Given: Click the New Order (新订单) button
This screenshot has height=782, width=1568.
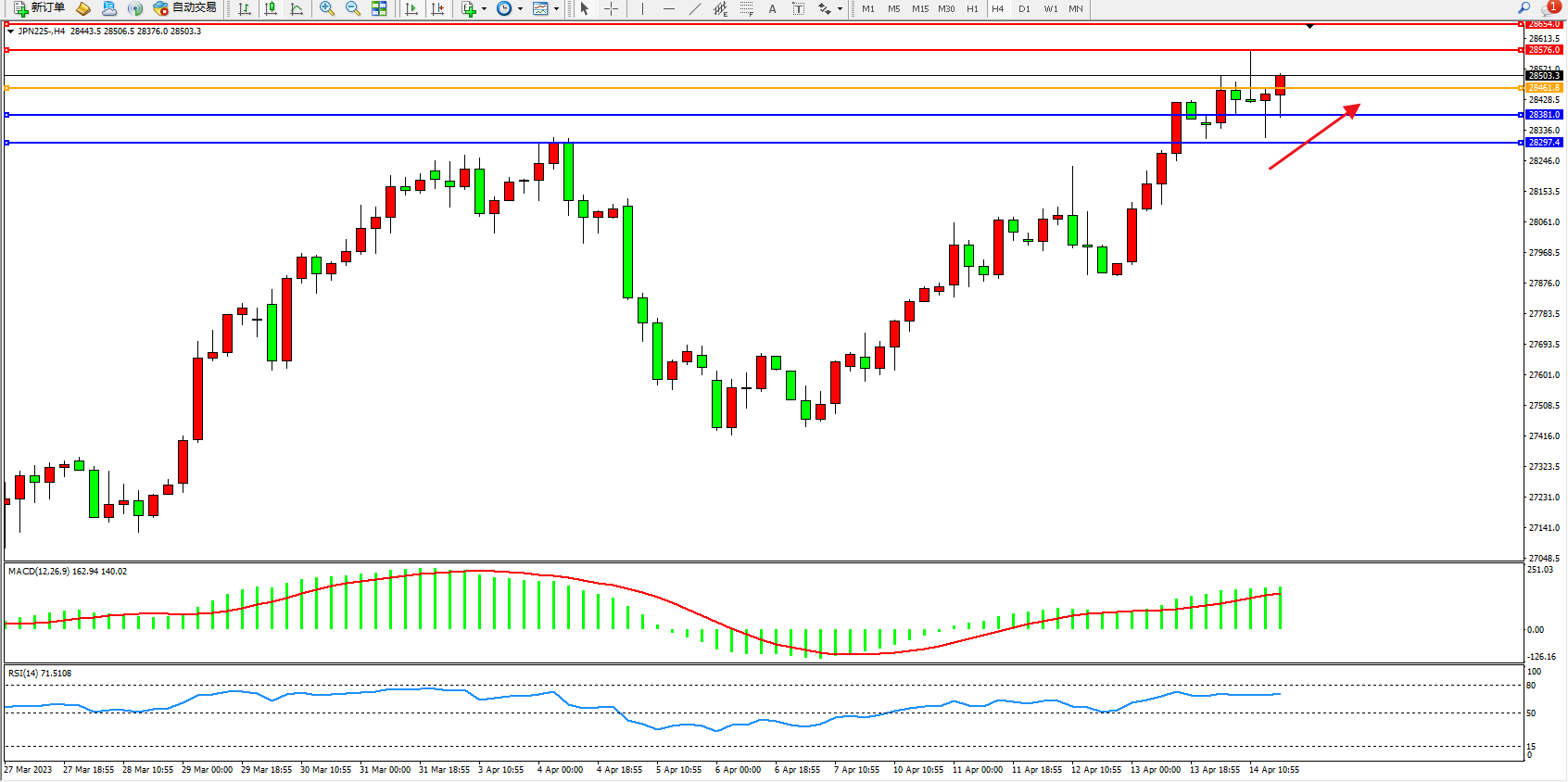Looking at the screenshot, I should coord(39,8).
